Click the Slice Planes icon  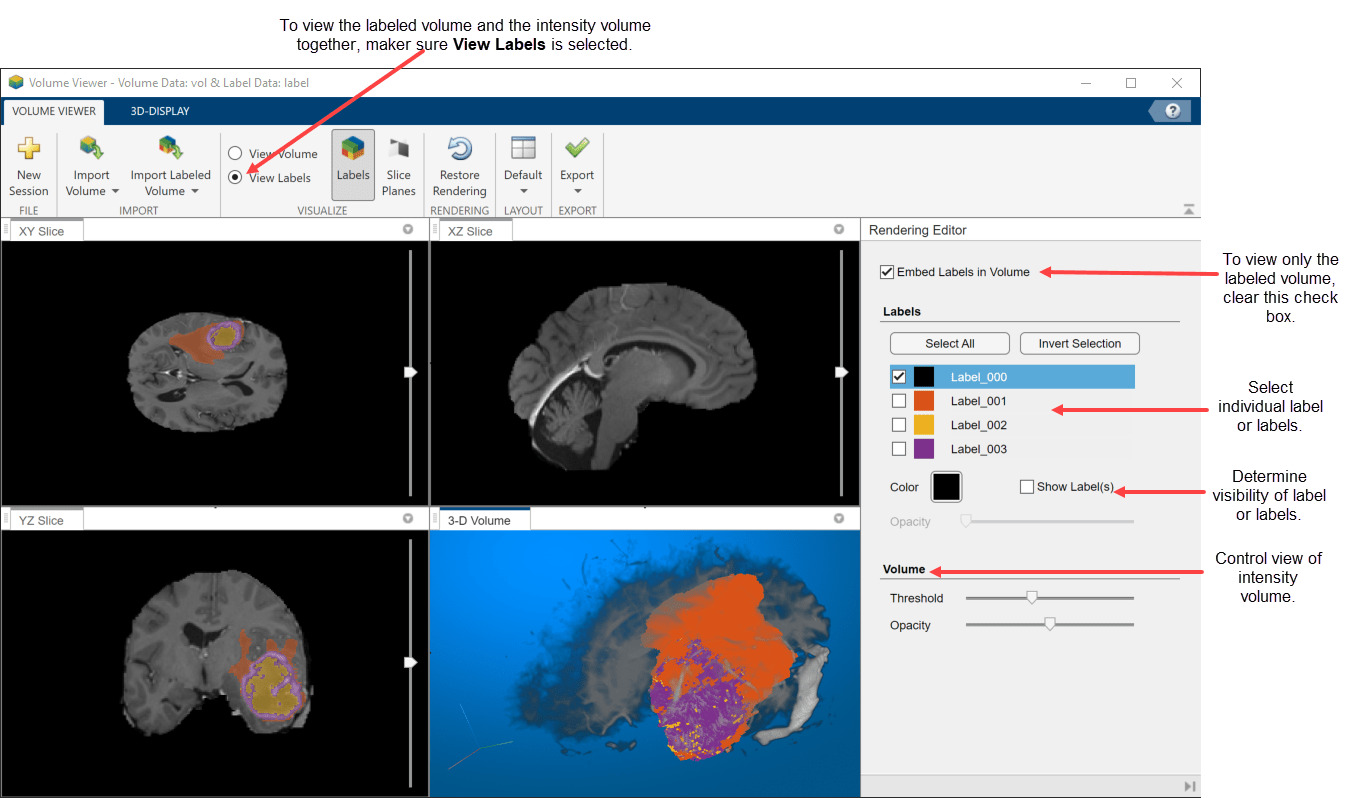(399, 149)
